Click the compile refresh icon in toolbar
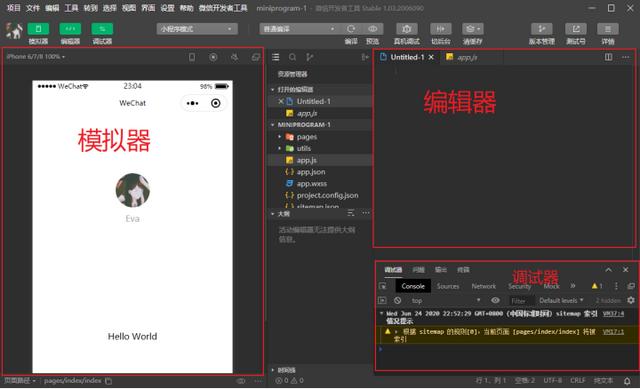 (x=351, y=29)
